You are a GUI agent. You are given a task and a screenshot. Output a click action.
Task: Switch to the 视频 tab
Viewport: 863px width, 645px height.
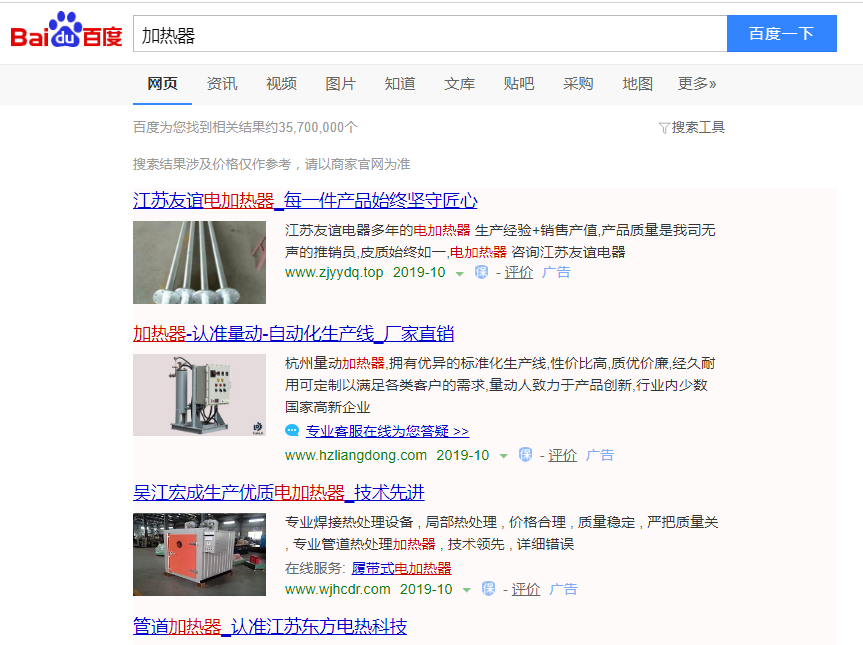(x=281, y=84)
